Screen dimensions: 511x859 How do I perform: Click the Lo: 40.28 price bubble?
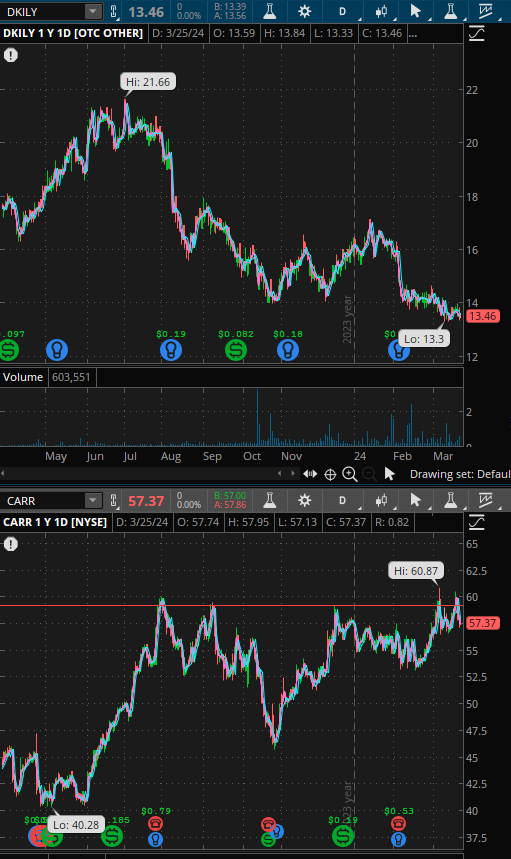[76, 824]
